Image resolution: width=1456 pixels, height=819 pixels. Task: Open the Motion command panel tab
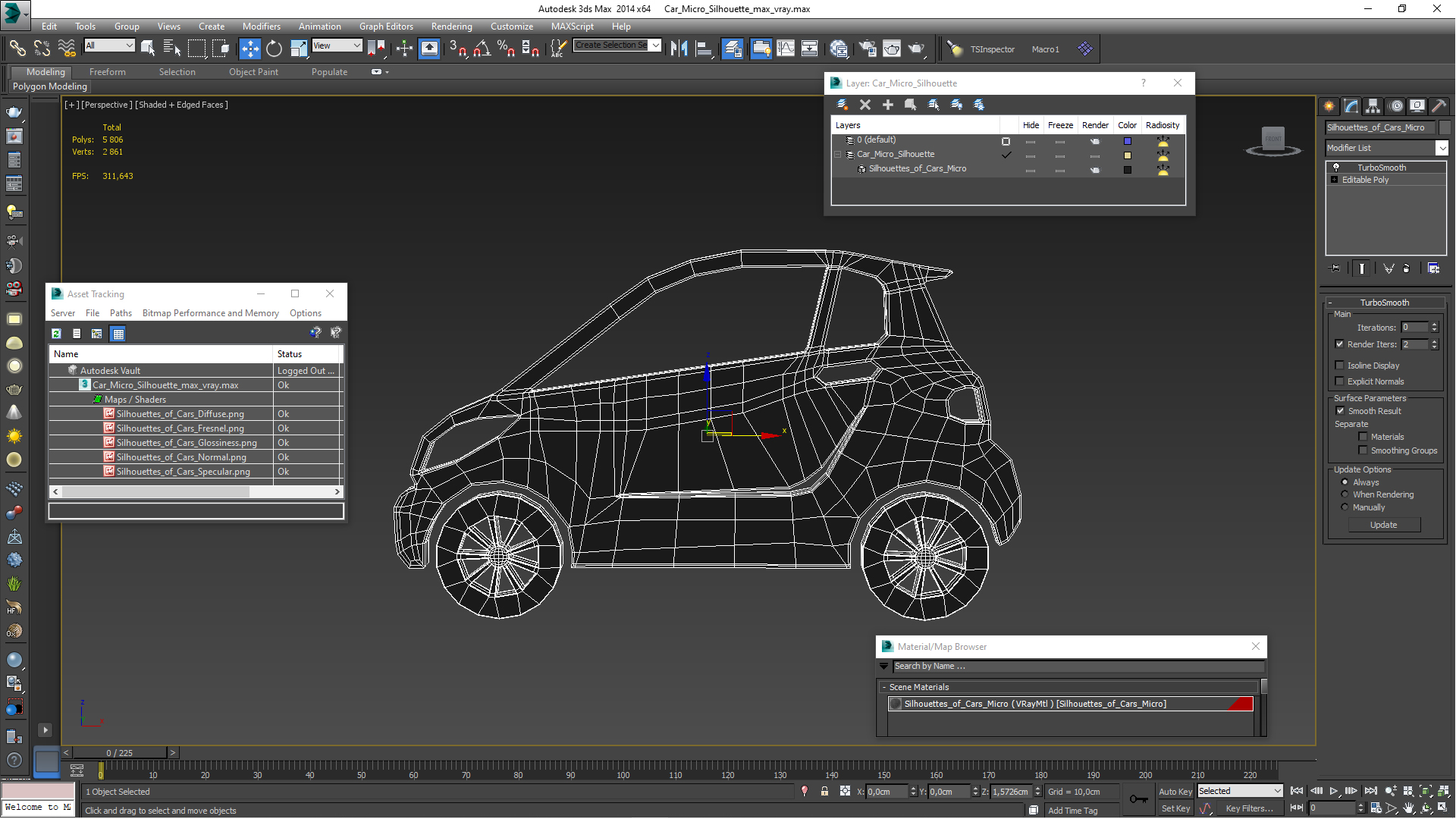1396,106
